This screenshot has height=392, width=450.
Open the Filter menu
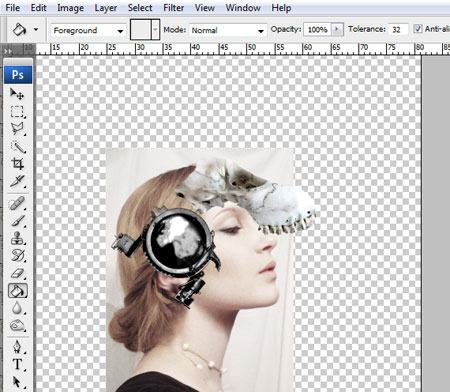coord(173,8)
